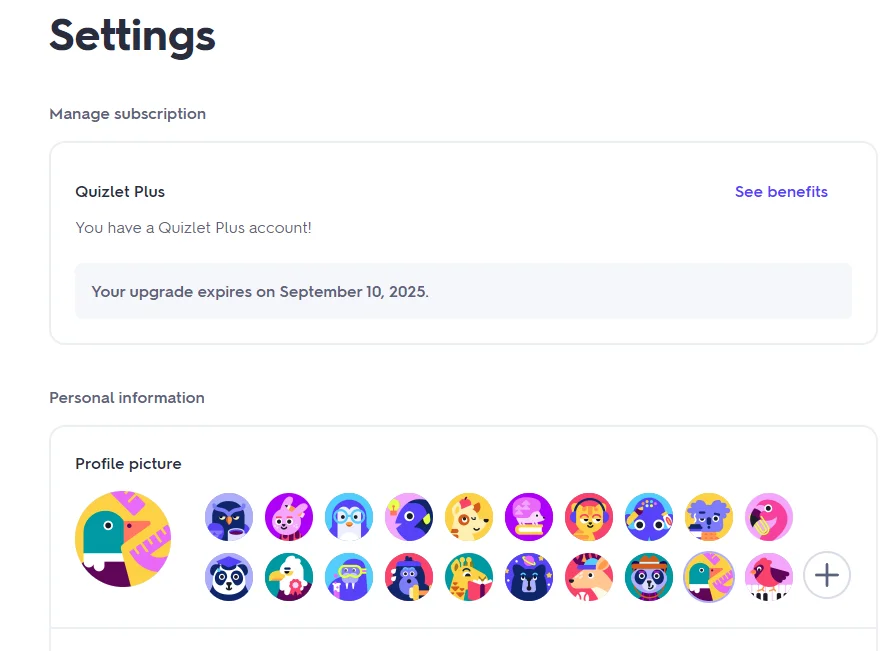The width and height of the screenshot is (883, 651).
Task: Pick the cat with headphones avatar
Action: 589,517
